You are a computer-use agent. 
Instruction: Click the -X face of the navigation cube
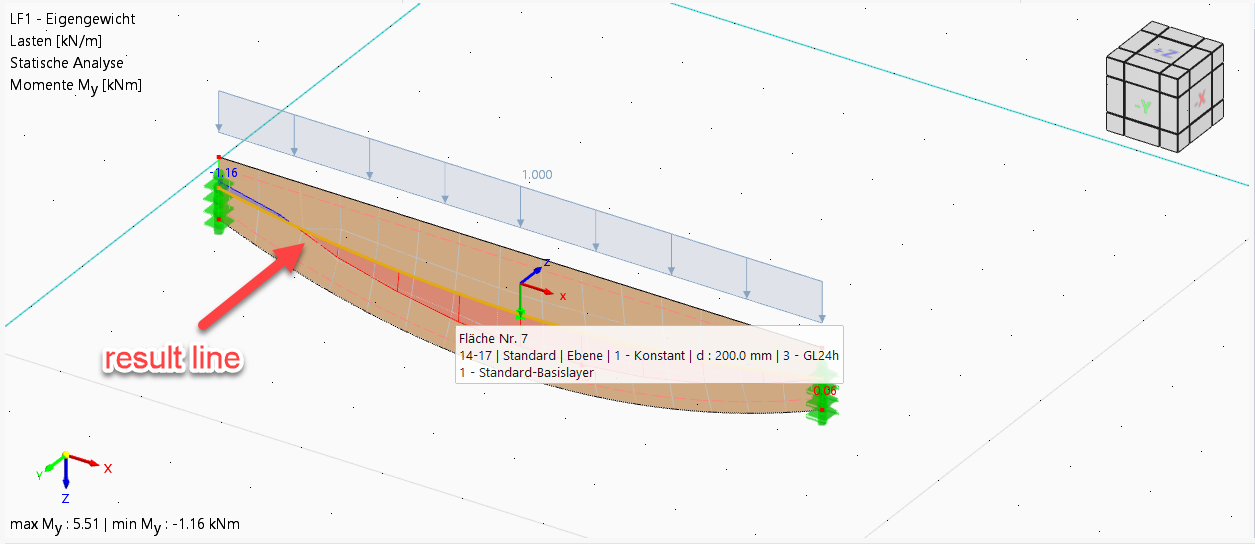click(x=1202, y=99)
